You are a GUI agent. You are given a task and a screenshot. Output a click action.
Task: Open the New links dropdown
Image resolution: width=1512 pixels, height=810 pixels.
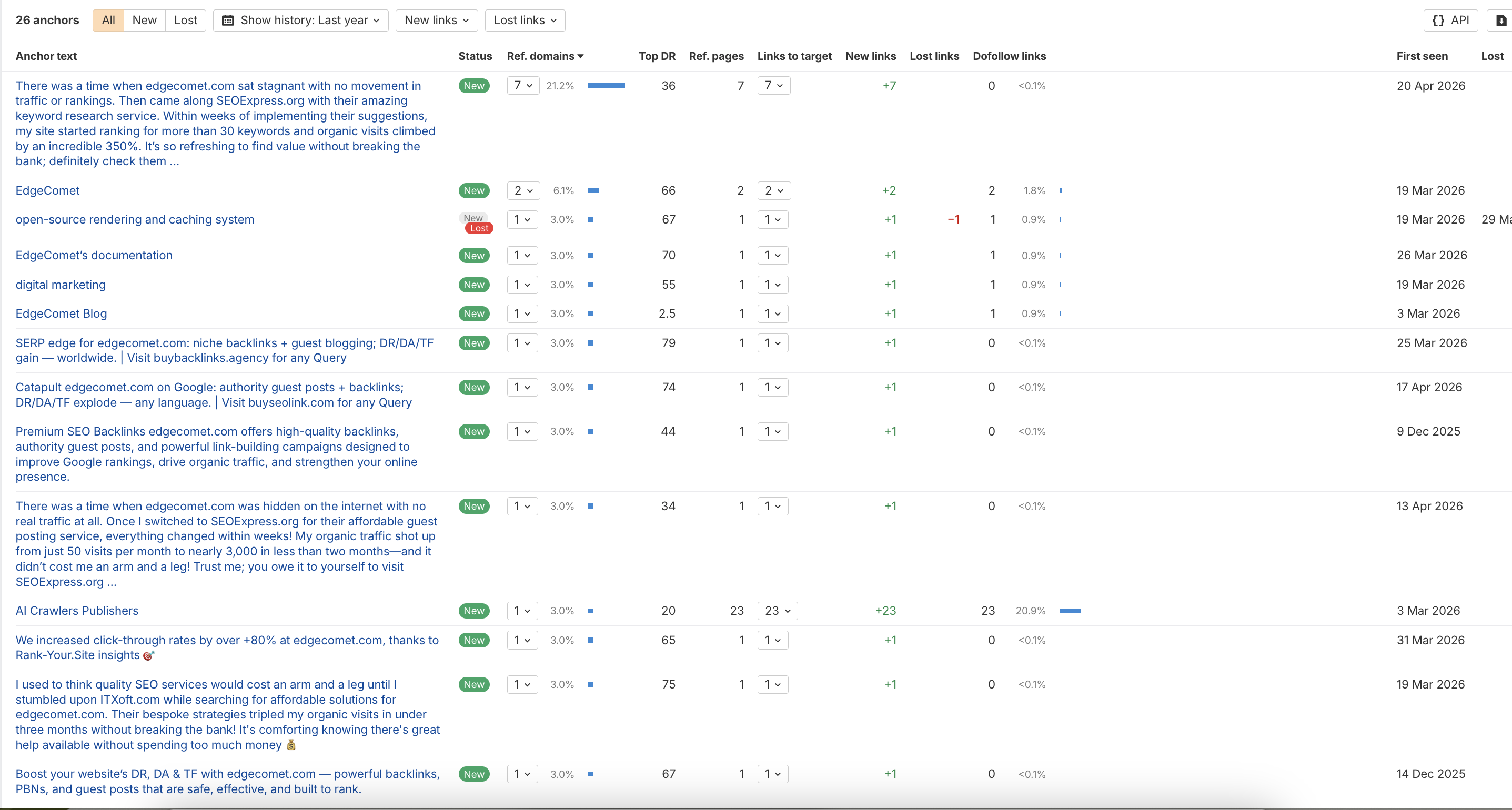pos(436,21)
